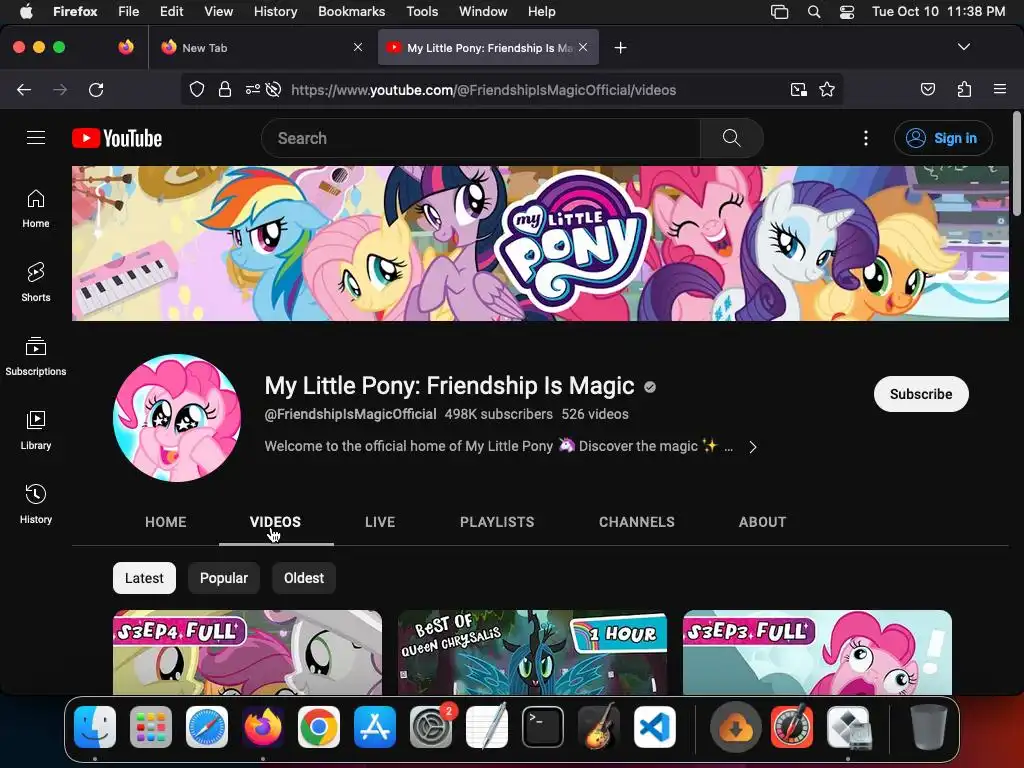Click the page vertical scrollbar

coord(1016,163)
